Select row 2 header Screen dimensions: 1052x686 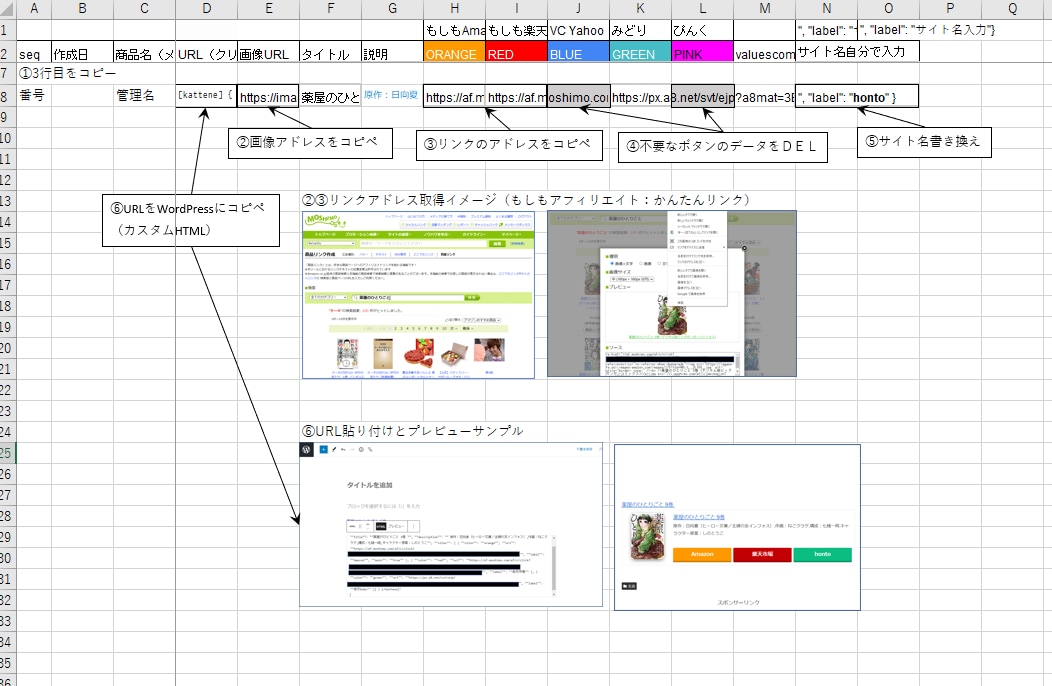coord(7,54)
